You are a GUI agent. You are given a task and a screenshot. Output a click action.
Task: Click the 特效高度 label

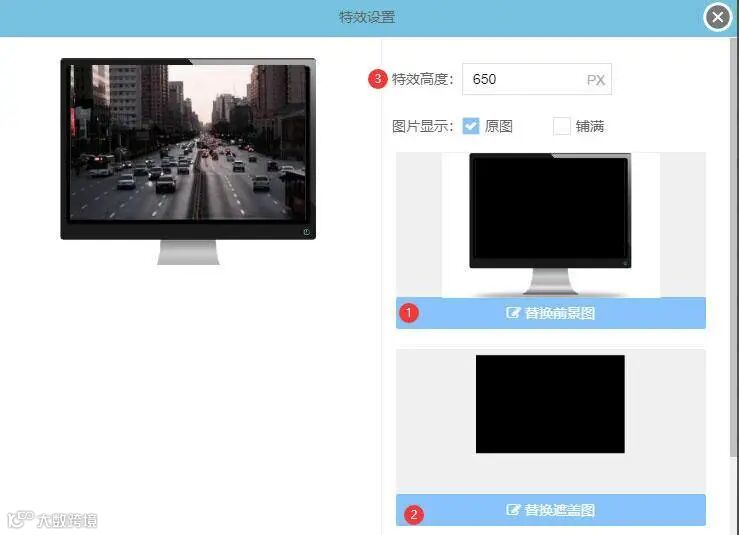pos(423,79)
